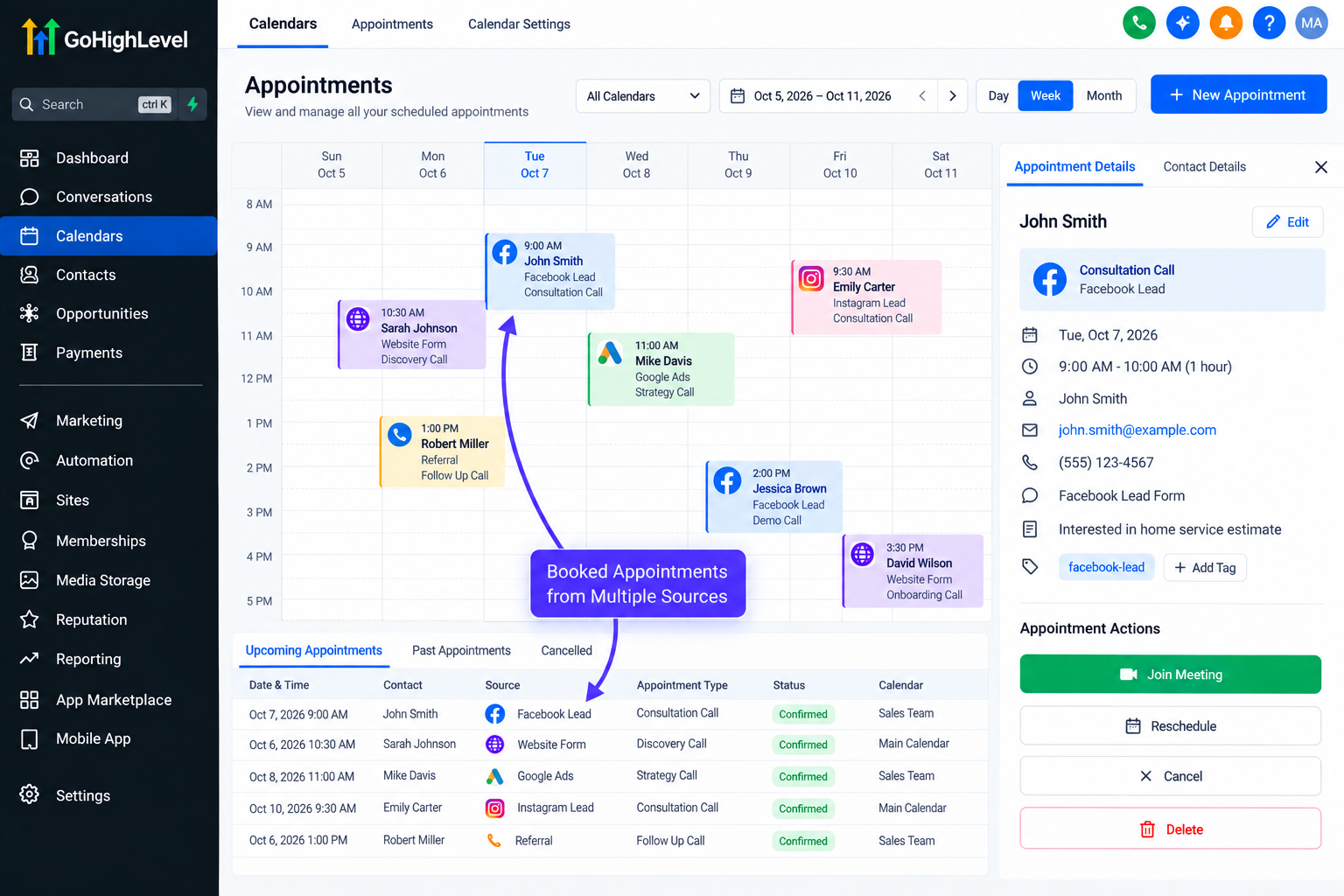Click the Reschedule button
Screen dimensions: 1344x896
[1170, 726]
